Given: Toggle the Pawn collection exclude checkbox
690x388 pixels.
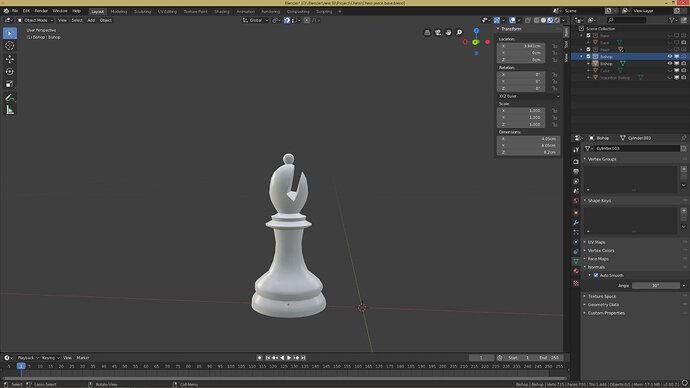Looking at the screenshot, I should tap(588, 50).
